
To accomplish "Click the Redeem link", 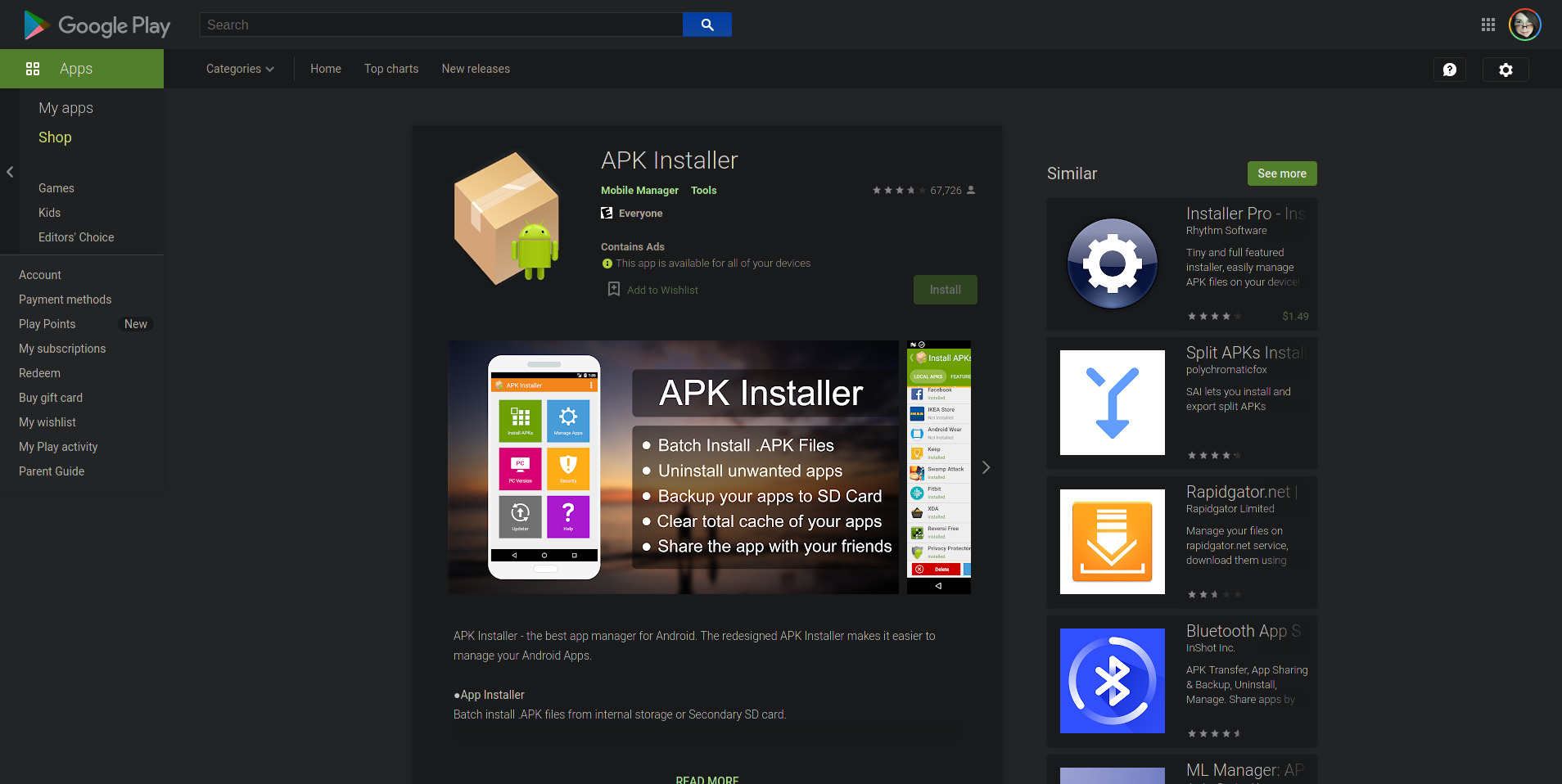I will 39,373.
